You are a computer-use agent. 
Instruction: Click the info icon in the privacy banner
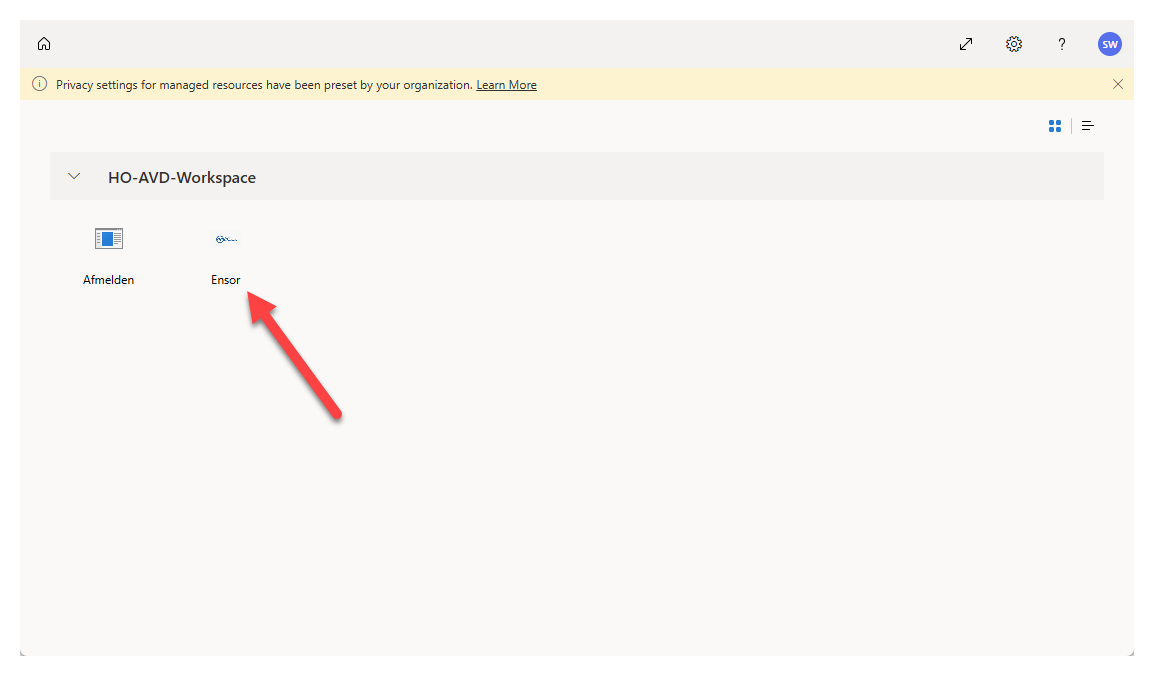(40, 85)
